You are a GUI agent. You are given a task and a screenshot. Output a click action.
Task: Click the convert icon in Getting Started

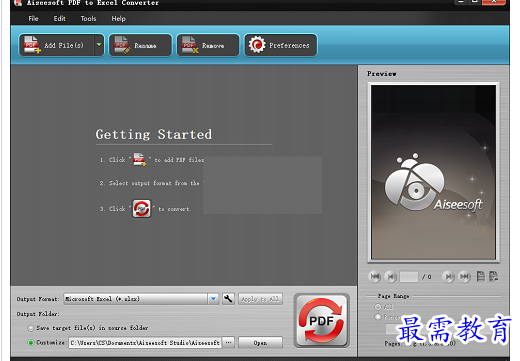(x=142, y=209)
